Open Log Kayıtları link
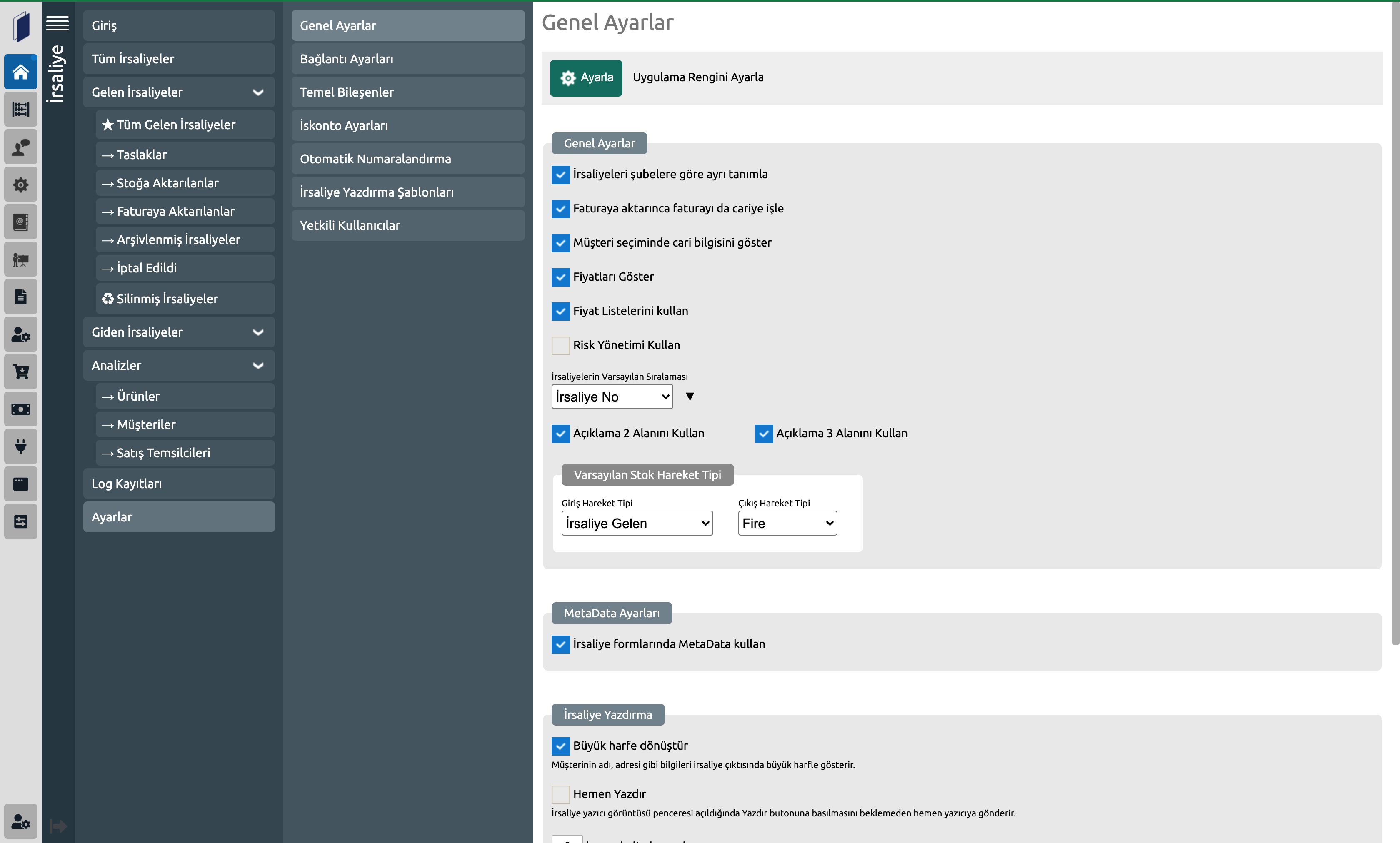Screen dimensions: 1400x843 (x=179, y=484)
